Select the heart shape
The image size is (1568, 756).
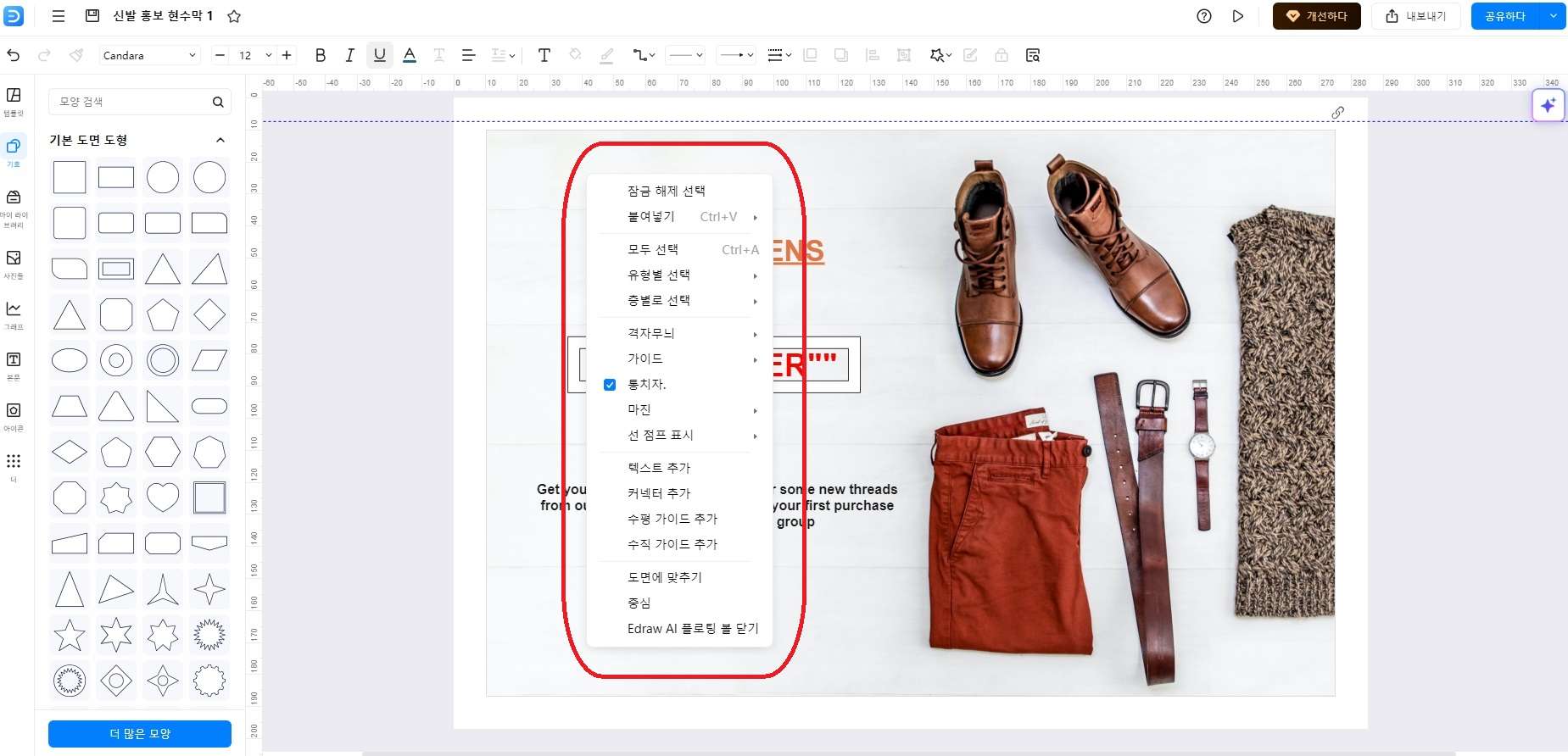point(163,498)
